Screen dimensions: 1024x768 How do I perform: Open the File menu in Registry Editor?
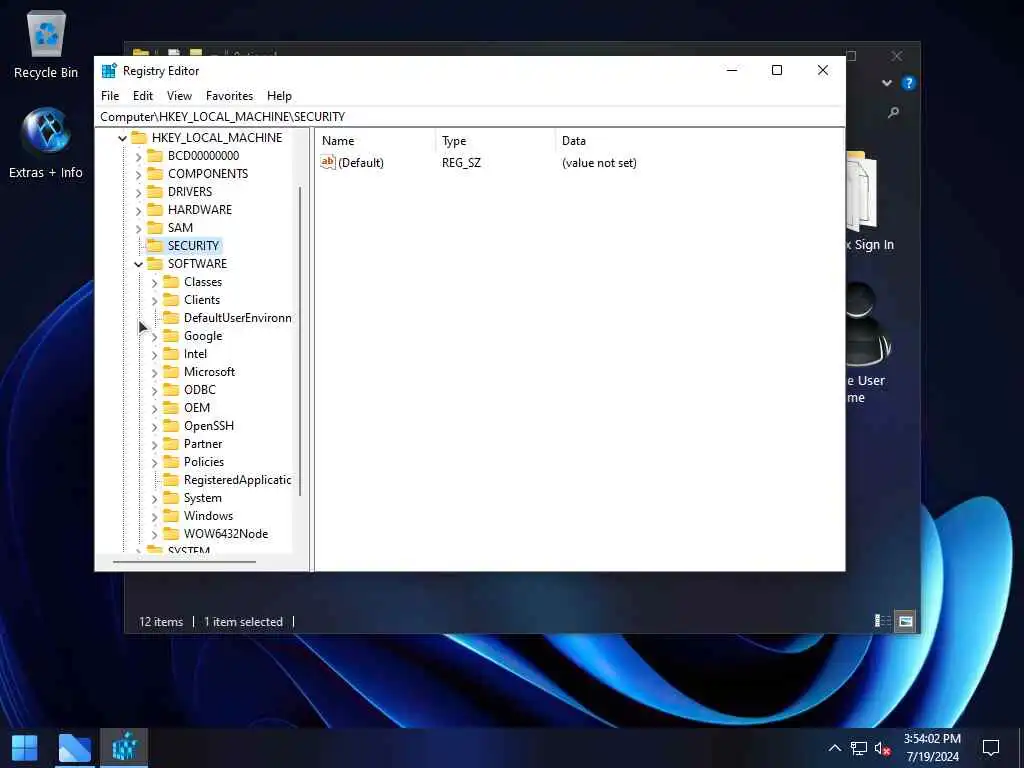tap(110, 96)
